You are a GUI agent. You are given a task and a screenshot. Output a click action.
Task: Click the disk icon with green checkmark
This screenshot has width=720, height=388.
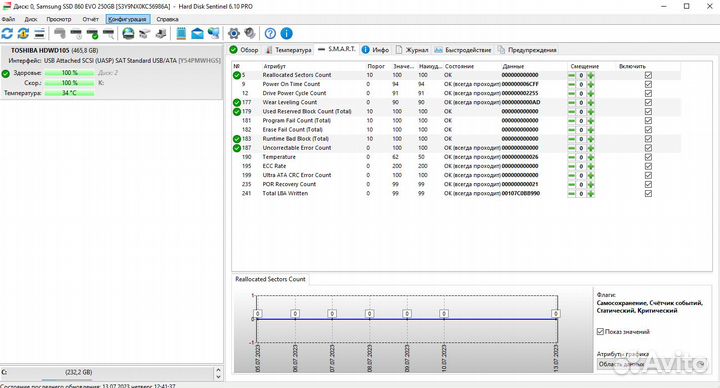tap(92, 33)
